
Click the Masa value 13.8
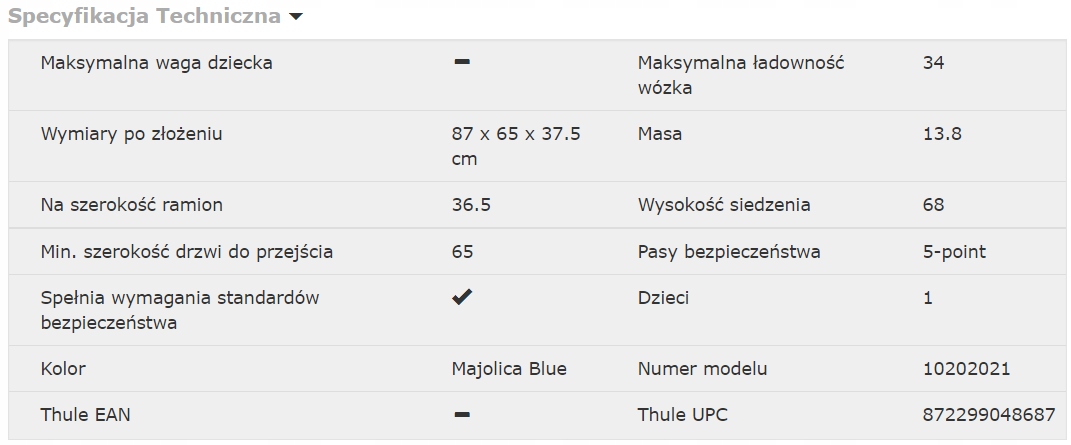tap(942, 134)
